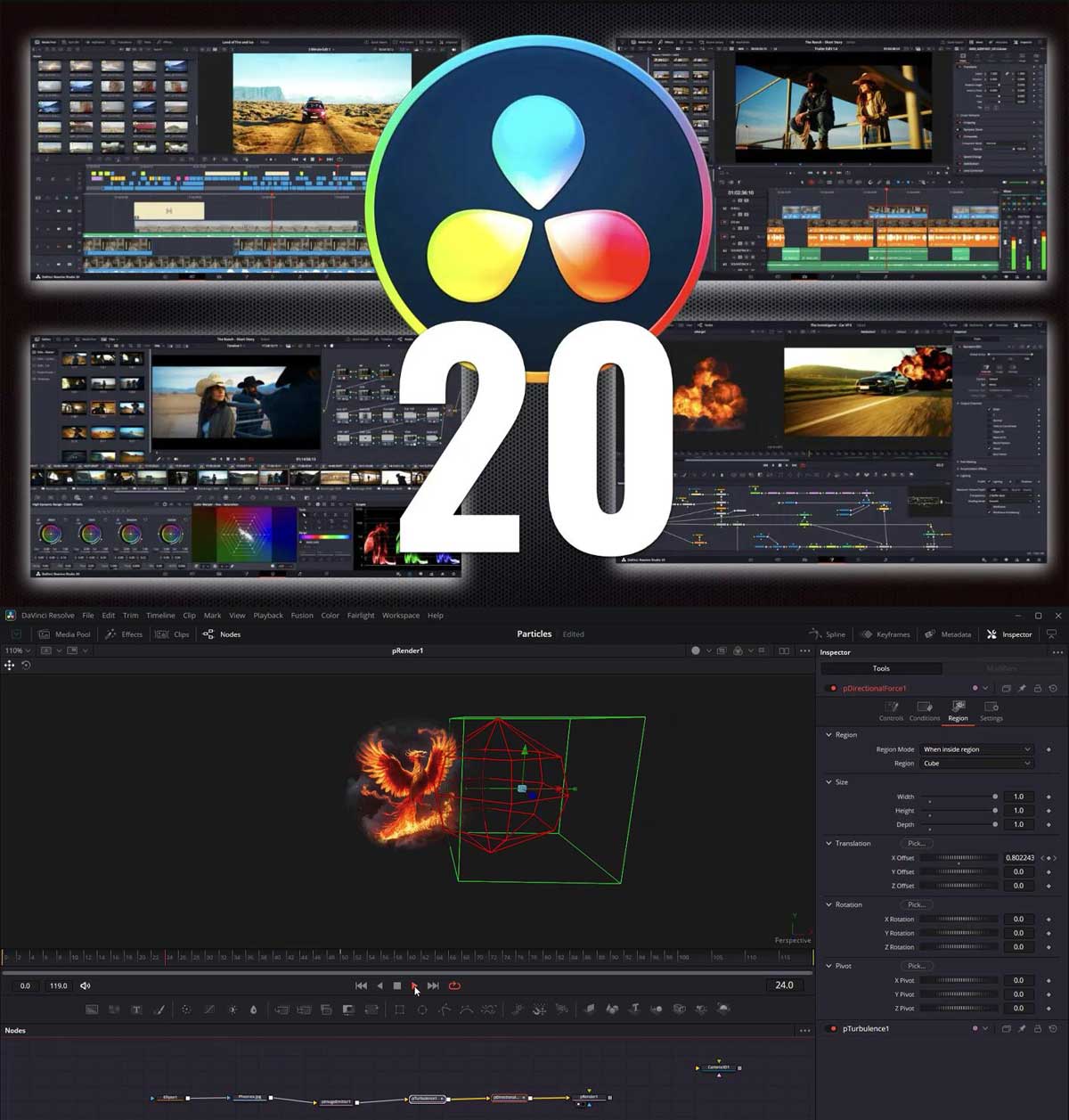This screenshot has height=1120, width=1069.
Task: Click viewer reset rotate icon
Action: coord(27,666)
